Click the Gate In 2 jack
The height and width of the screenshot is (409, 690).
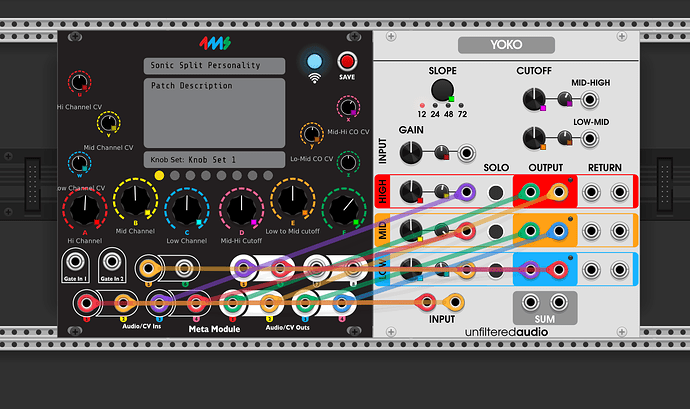tap(112, 262)
